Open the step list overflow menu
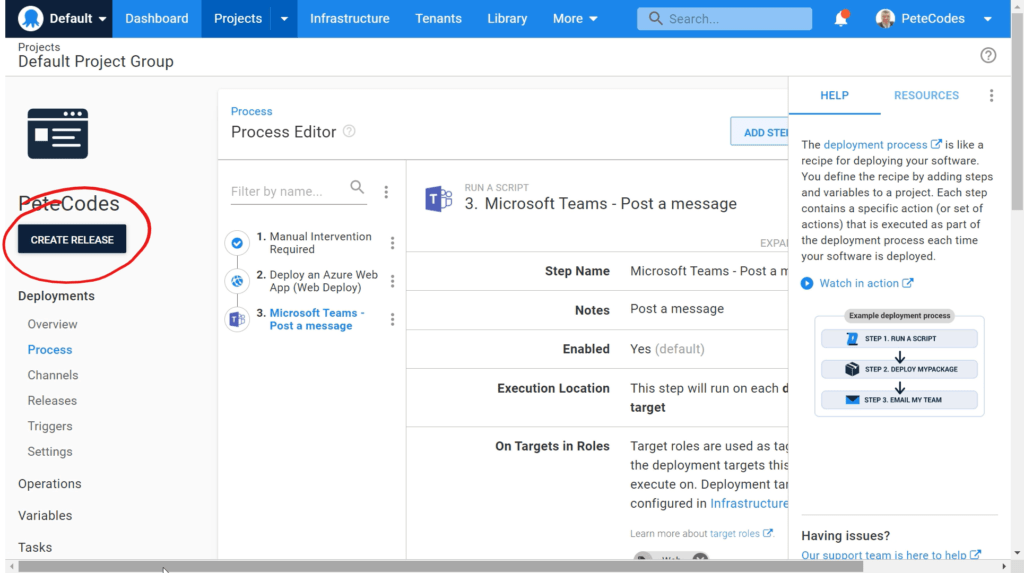The width and height of the screenshot is (1024, 573). 386,191
